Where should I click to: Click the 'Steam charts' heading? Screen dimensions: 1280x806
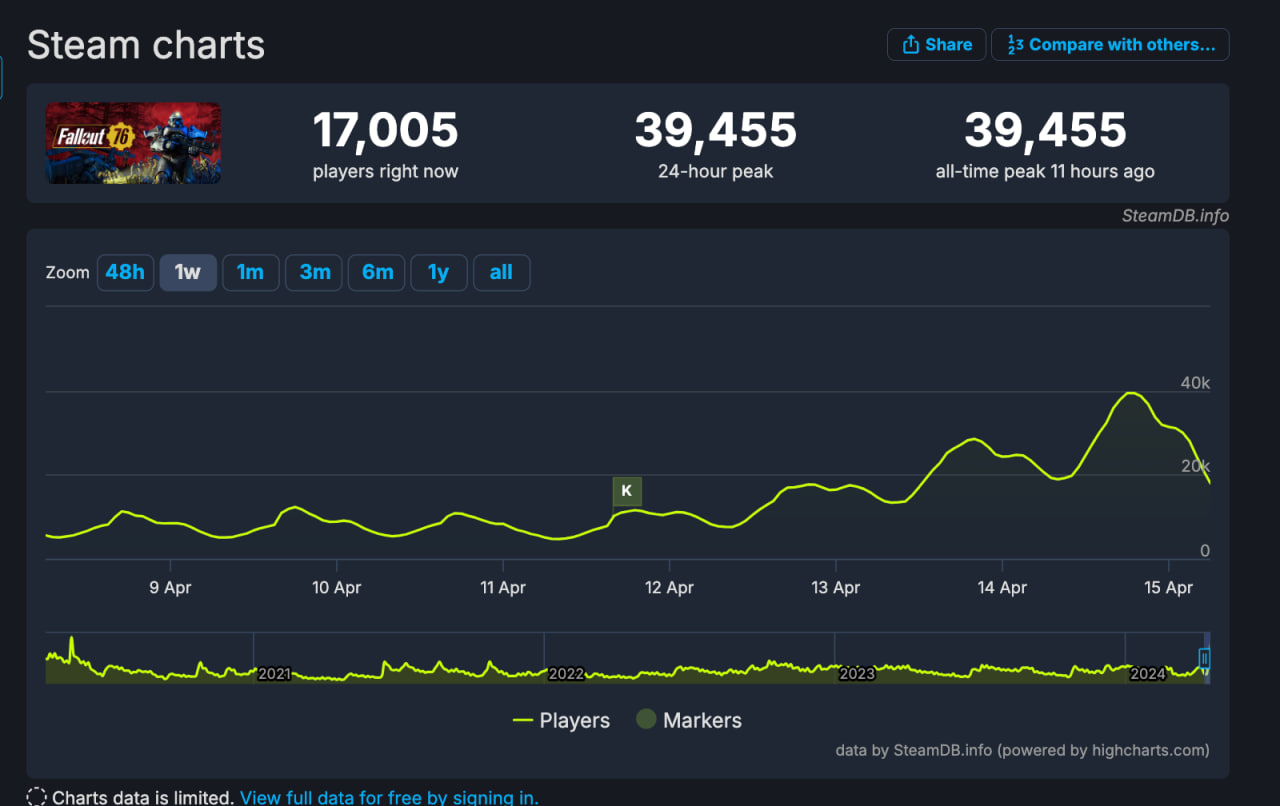146,45
